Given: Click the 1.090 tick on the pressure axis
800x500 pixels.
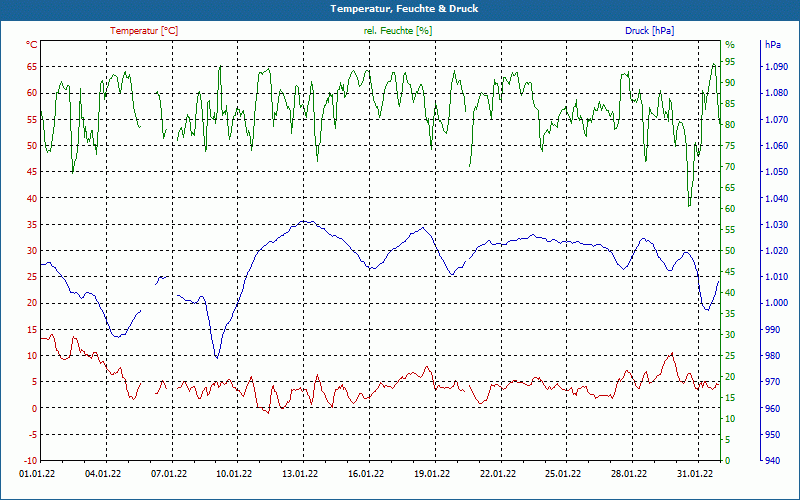Looking at the screenshot, I should (777, 67).
